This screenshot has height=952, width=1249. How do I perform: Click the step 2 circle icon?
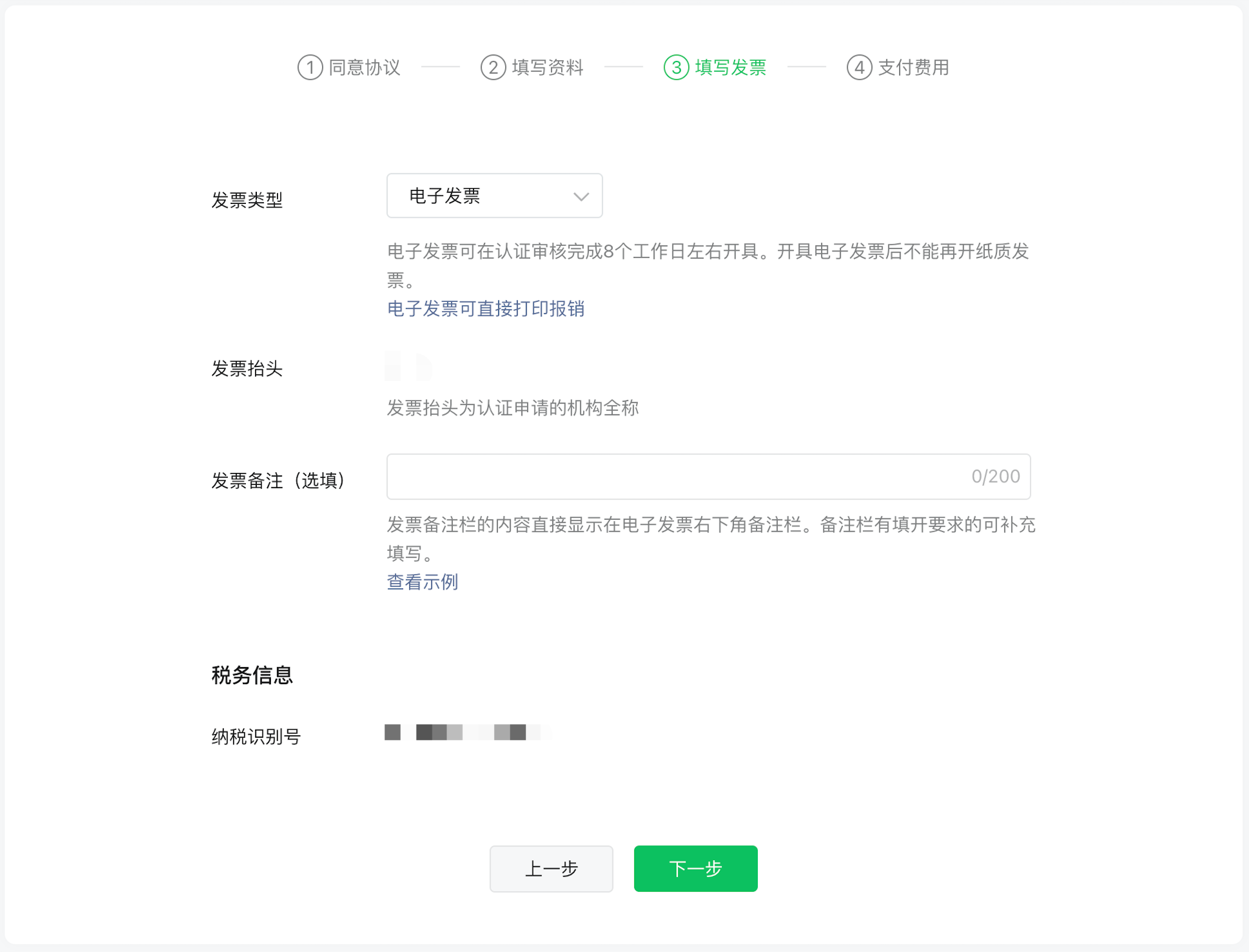(x=493, y=68)
